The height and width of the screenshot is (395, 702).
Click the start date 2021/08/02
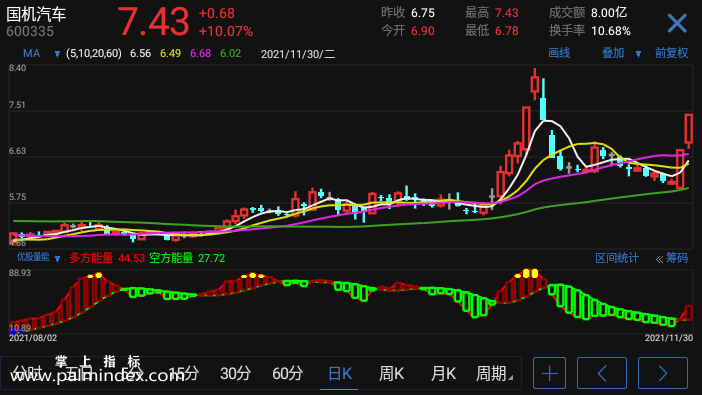[33, 338]
